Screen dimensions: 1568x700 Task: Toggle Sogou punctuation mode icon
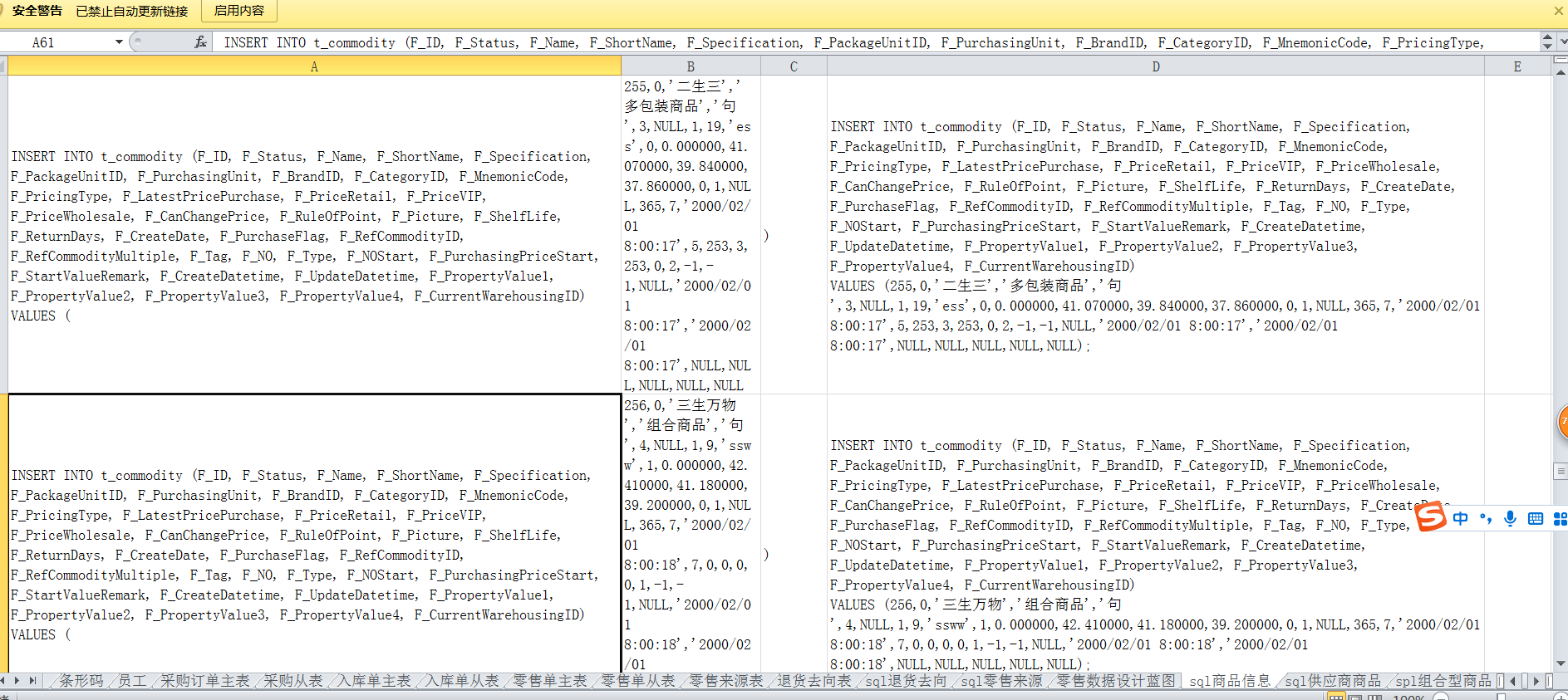pyautogui.click(x=1486, y=519)
